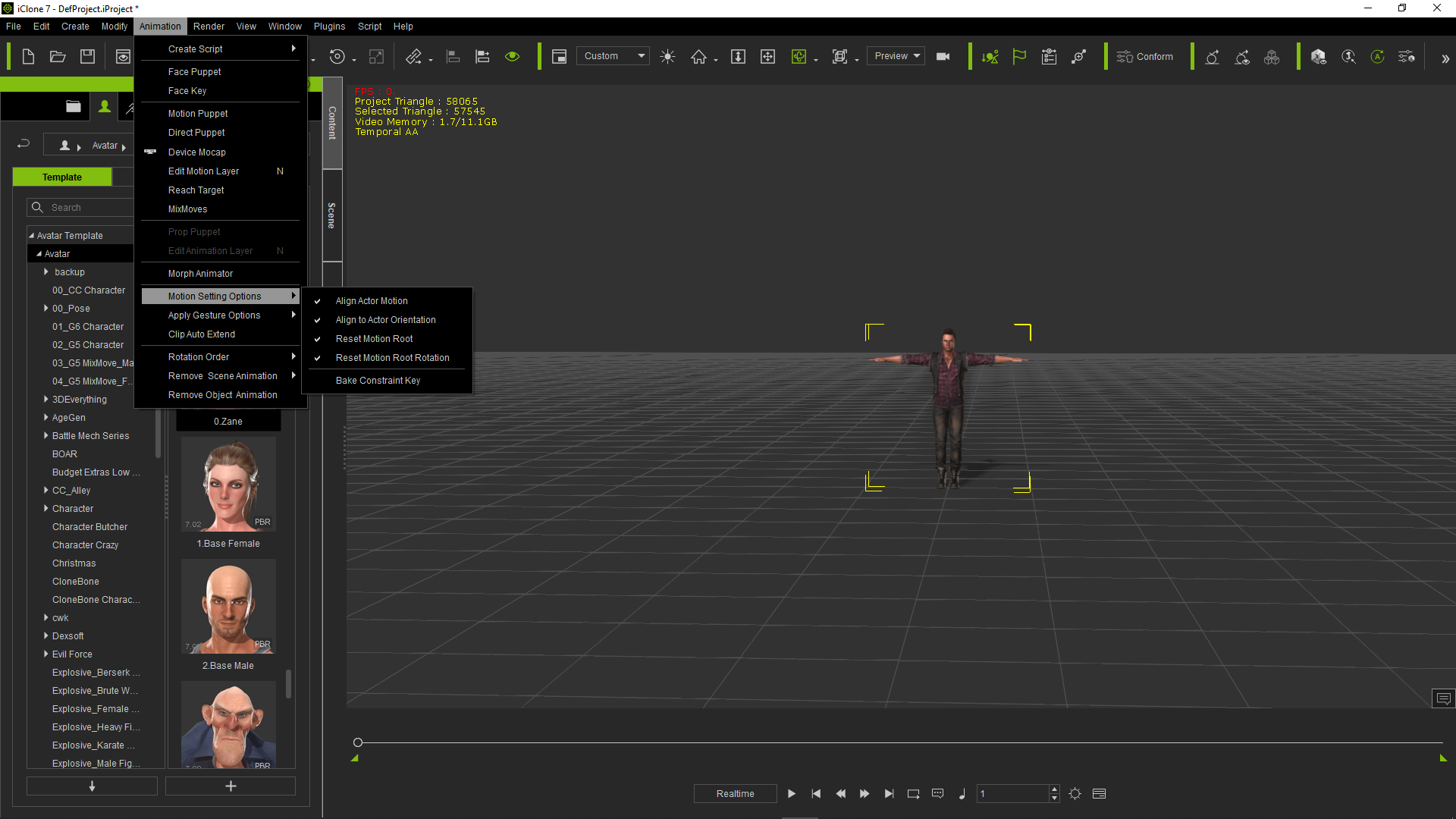Open the Render menu
This screenshot has width=1456, height=819.
coord(209,26)
